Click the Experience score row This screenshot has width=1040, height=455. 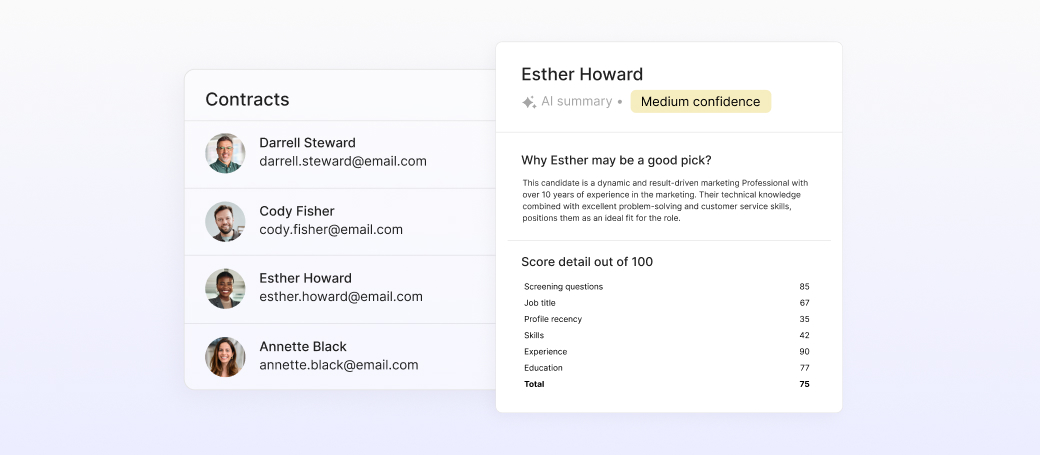pos(667,352)
